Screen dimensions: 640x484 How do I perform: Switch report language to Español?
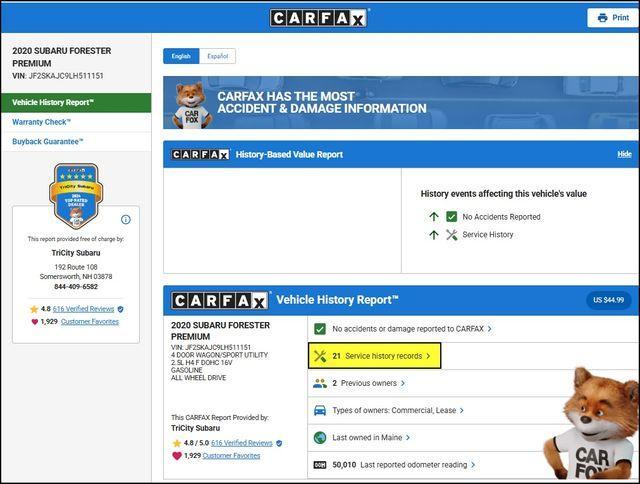point(217,57)
